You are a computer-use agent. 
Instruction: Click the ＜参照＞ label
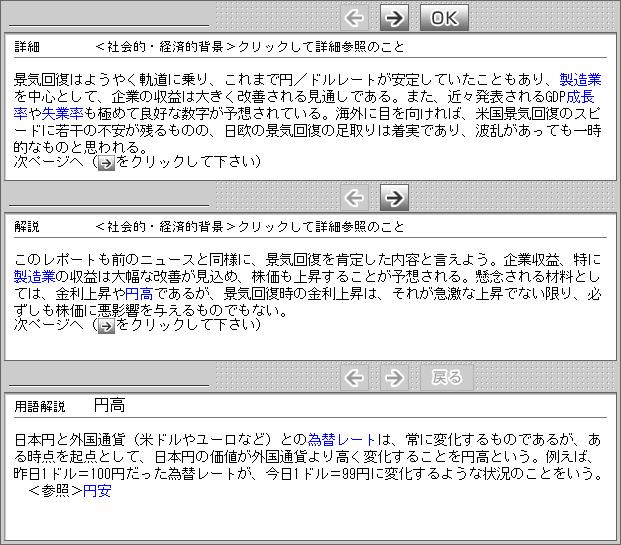pos(55,491)
